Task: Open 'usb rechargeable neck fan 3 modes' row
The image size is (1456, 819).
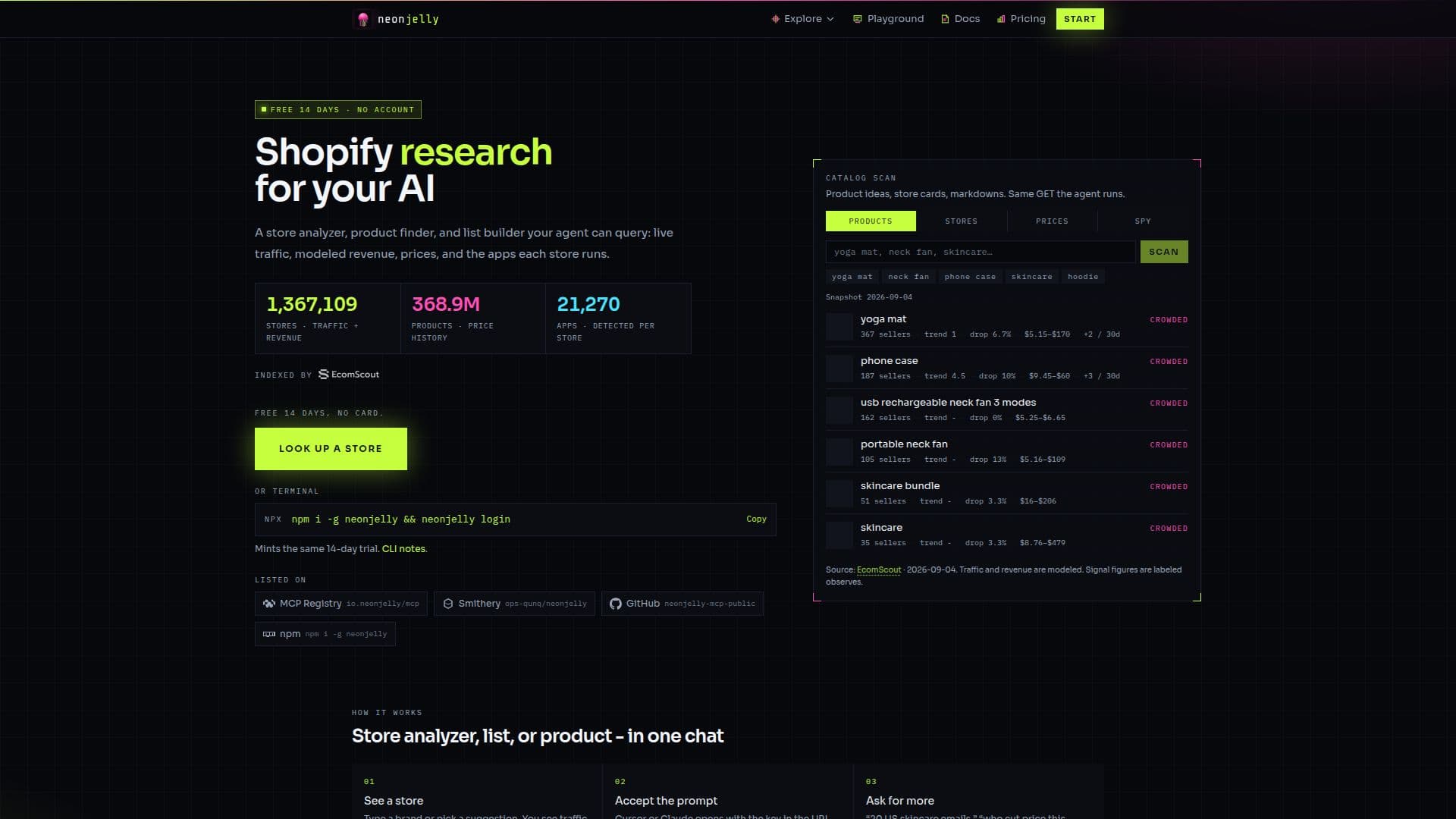Action: coord(1007,409)
